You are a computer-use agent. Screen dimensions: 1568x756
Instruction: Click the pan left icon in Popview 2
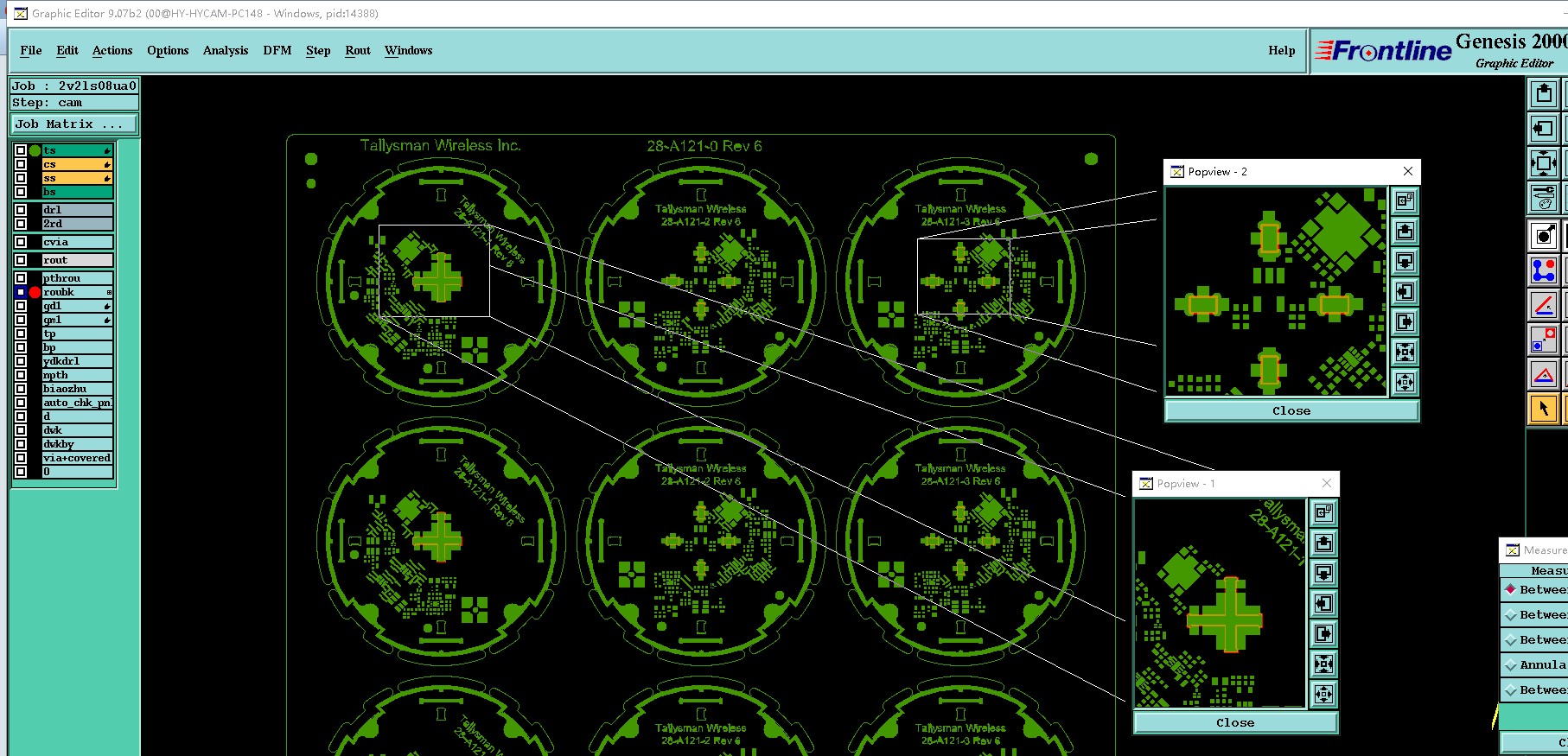[x=1405, y=292]
